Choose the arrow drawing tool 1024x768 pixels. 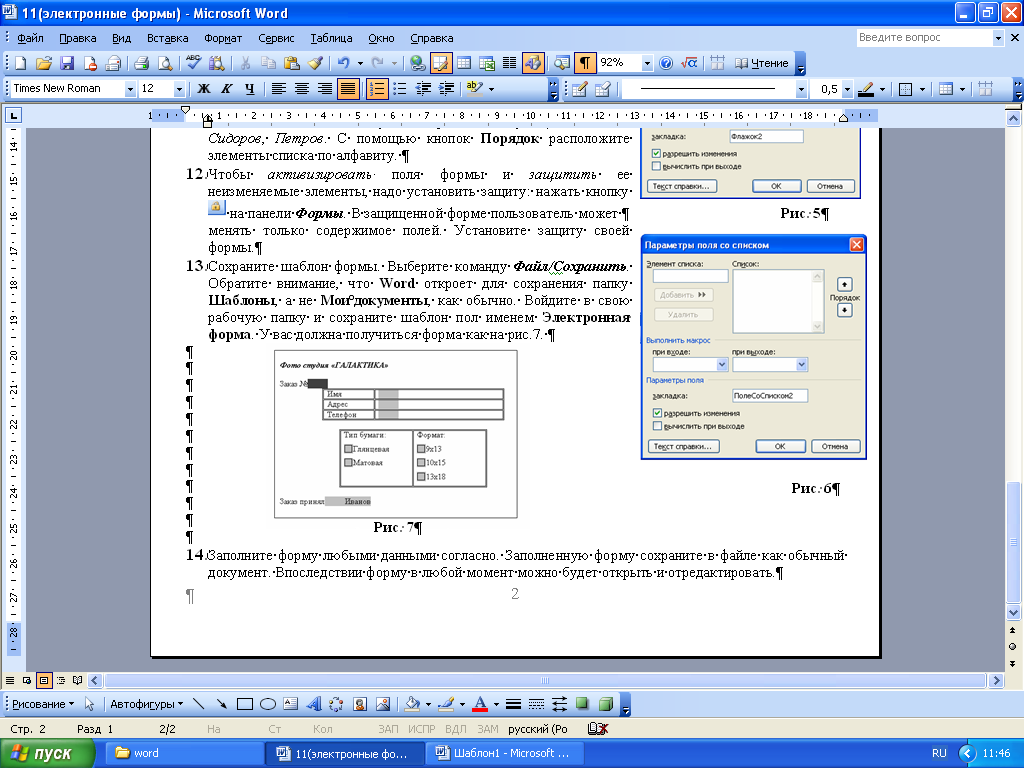[222, 704]
